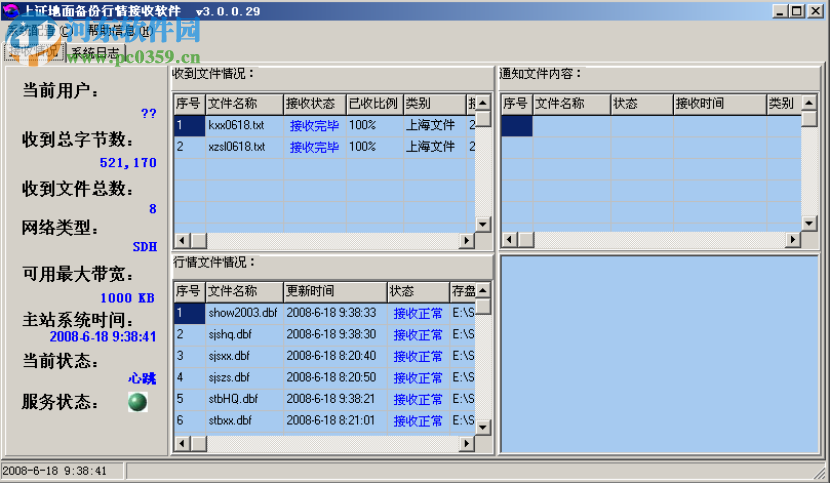
Task: Click the application icon in title bar
Action: pyautogui.click(x=10, y=11)
